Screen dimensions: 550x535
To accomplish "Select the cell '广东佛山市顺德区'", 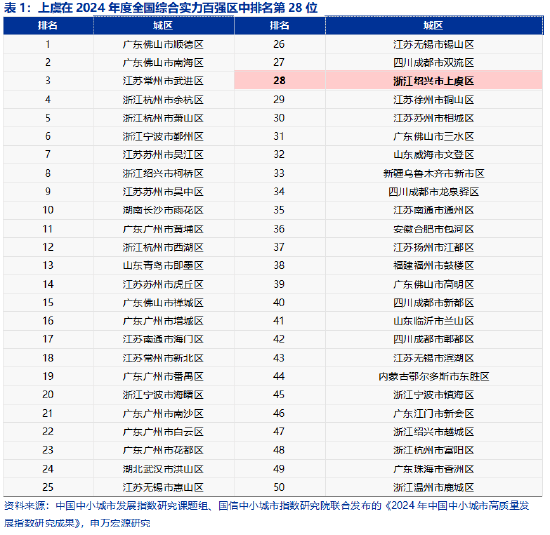I will coord(163,45).
